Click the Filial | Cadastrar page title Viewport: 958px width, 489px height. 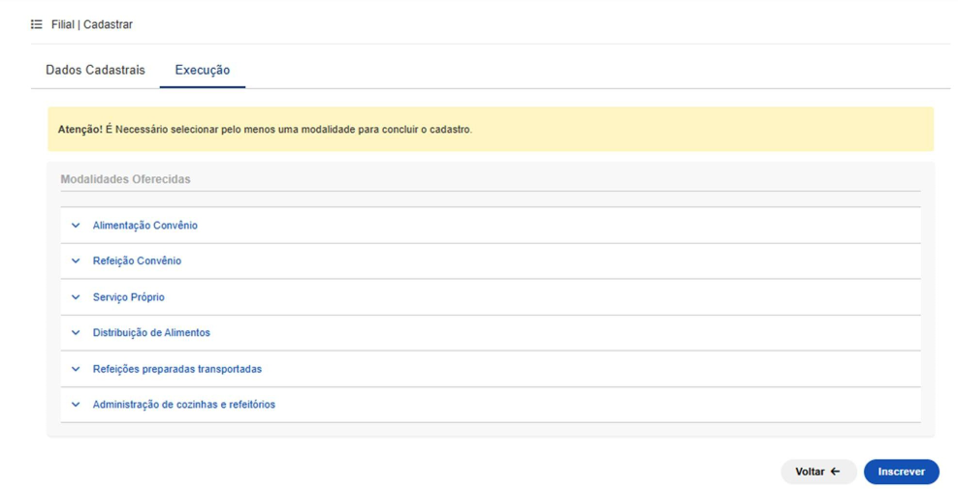(x=92, y=24)
